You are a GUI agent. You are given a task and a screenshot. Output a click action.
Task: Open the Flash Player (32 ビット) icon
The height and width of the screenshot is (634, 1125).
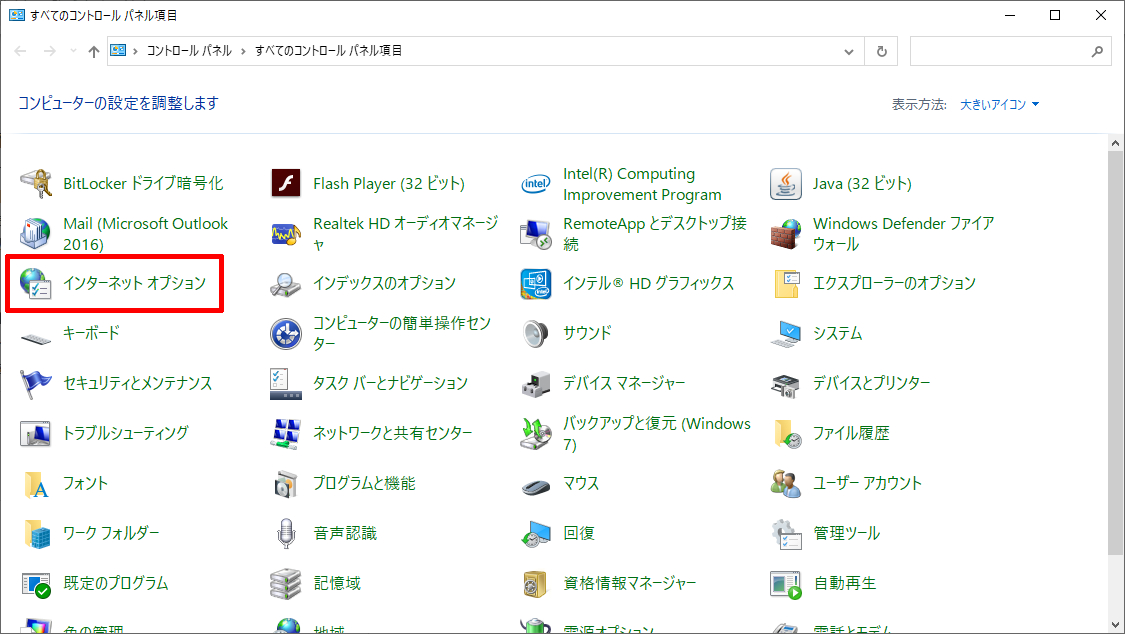tap(286, 184)
